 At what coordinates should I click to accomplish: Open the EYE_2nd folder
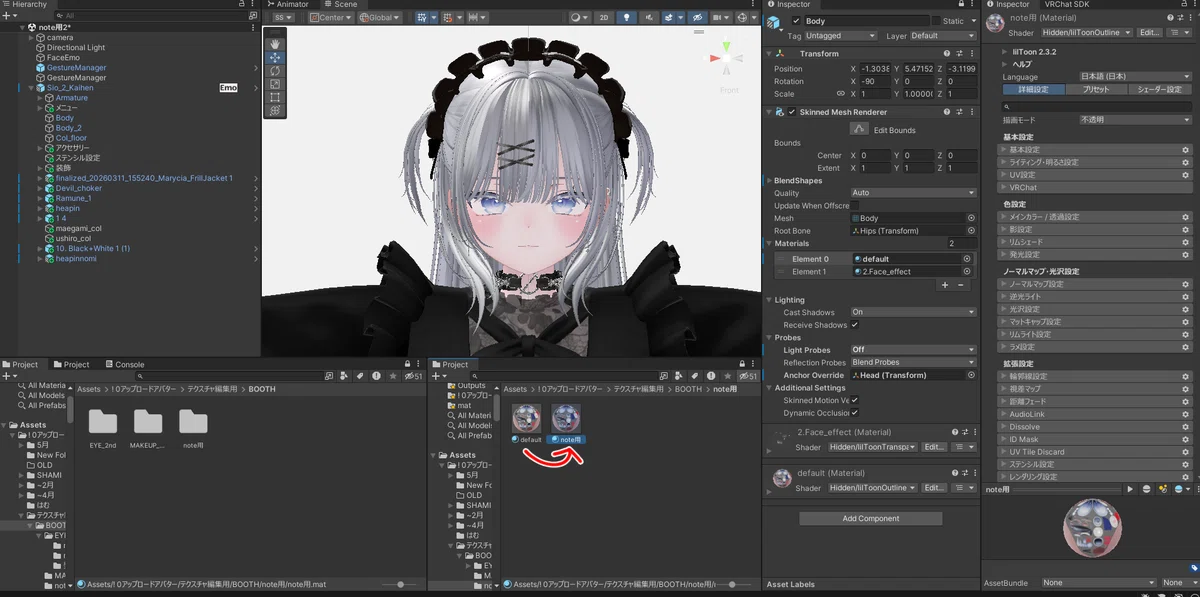click(103, 421)
